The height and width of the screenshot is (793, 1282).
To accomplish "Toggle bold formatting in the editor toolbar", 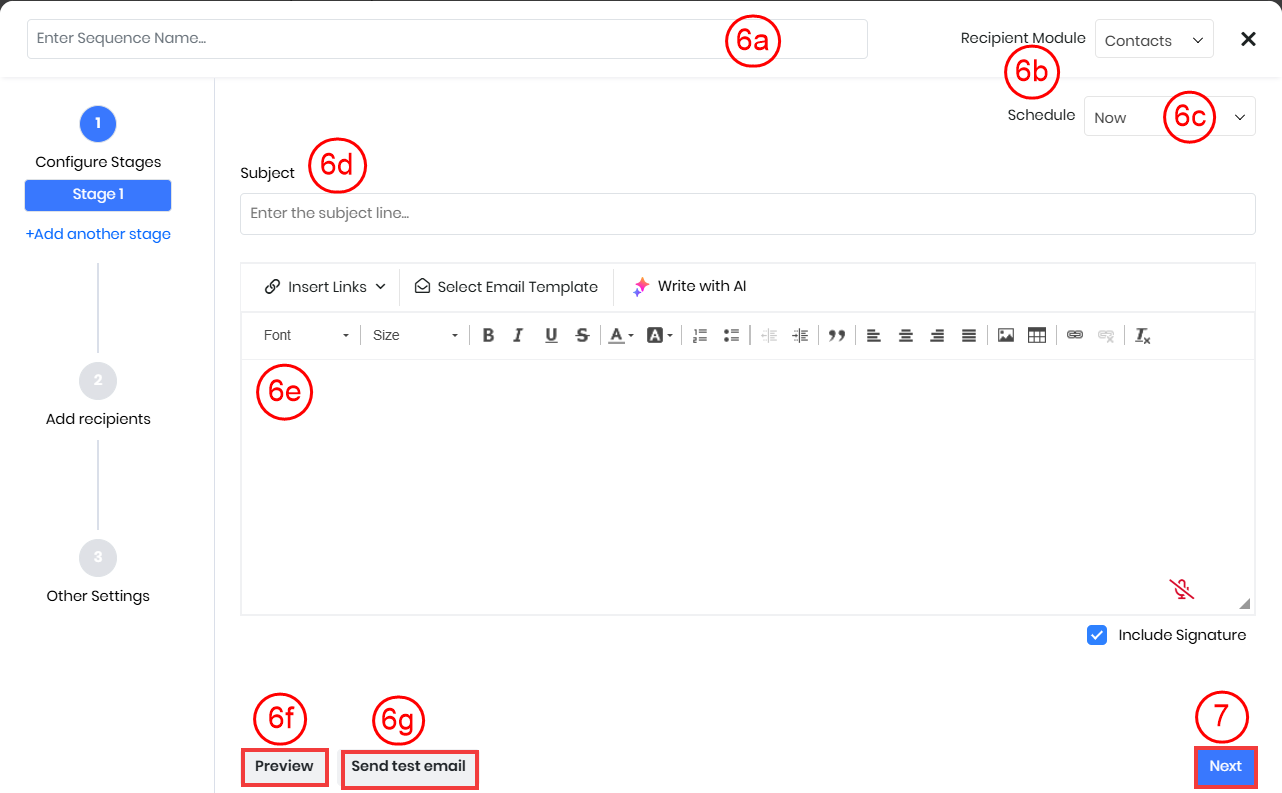I will (x=488, y=336).
